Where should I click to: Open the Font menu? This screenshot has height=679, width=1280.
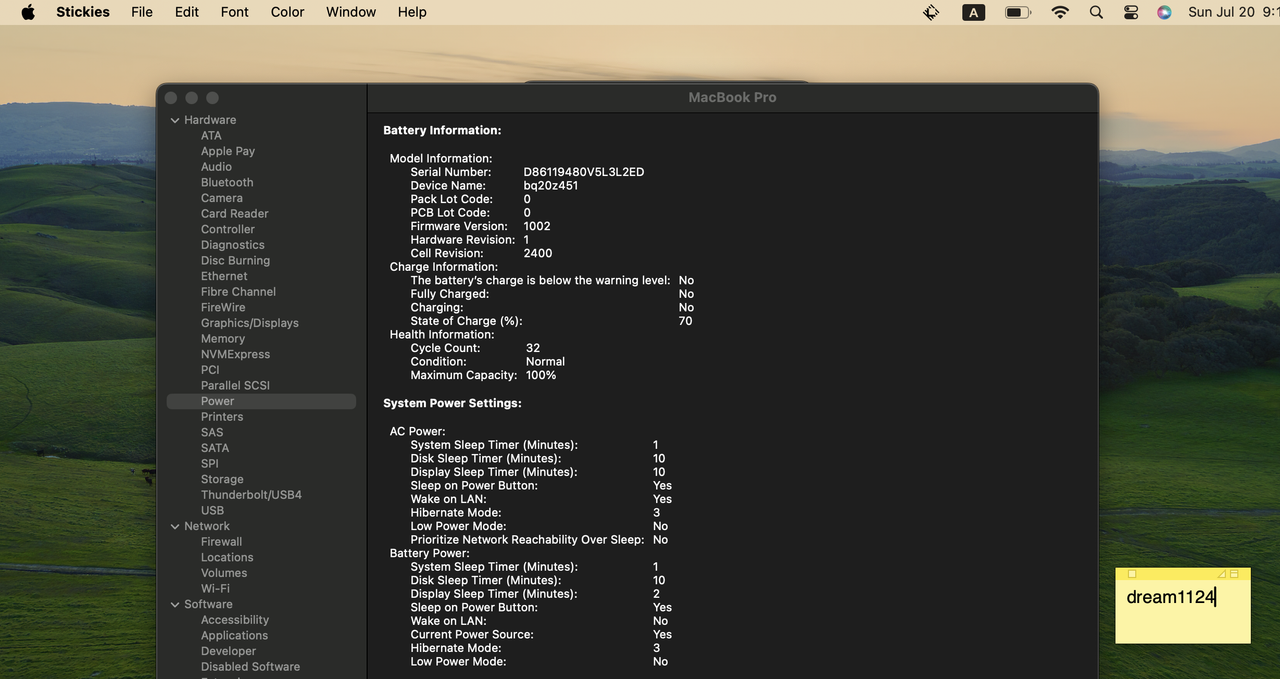pyautogui.click(x=235, y=12)
